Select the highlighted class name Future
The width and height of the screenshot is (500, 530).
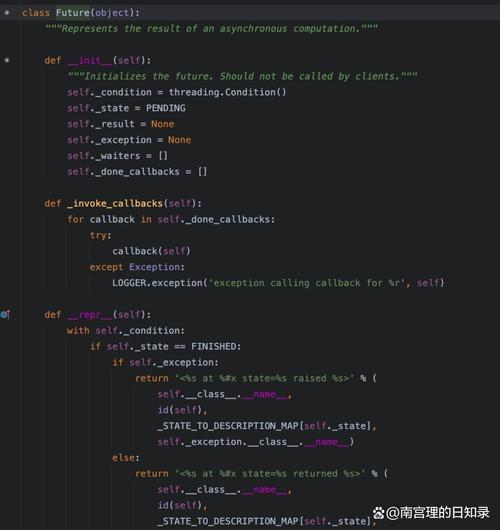(x=73, y=13)
